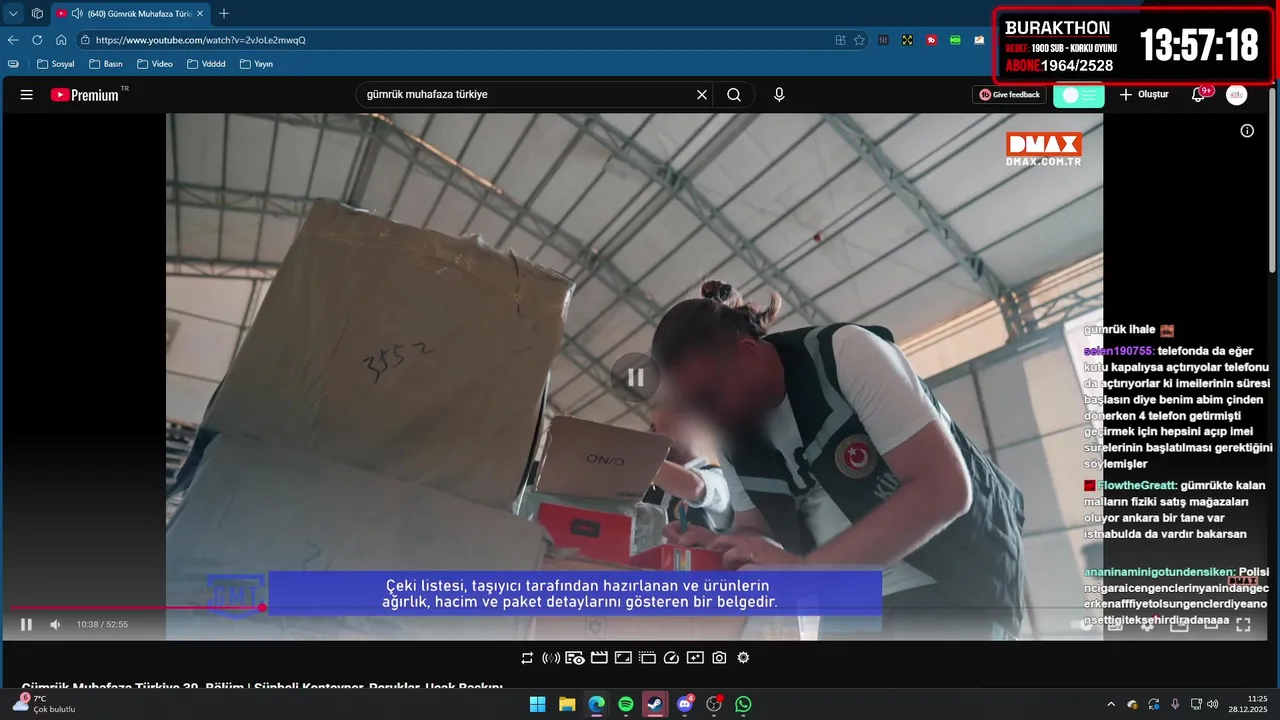Open Steam from taskbar
This screenshot has height=720, width=1280.
pyautogui.click(x=655, y=704)
